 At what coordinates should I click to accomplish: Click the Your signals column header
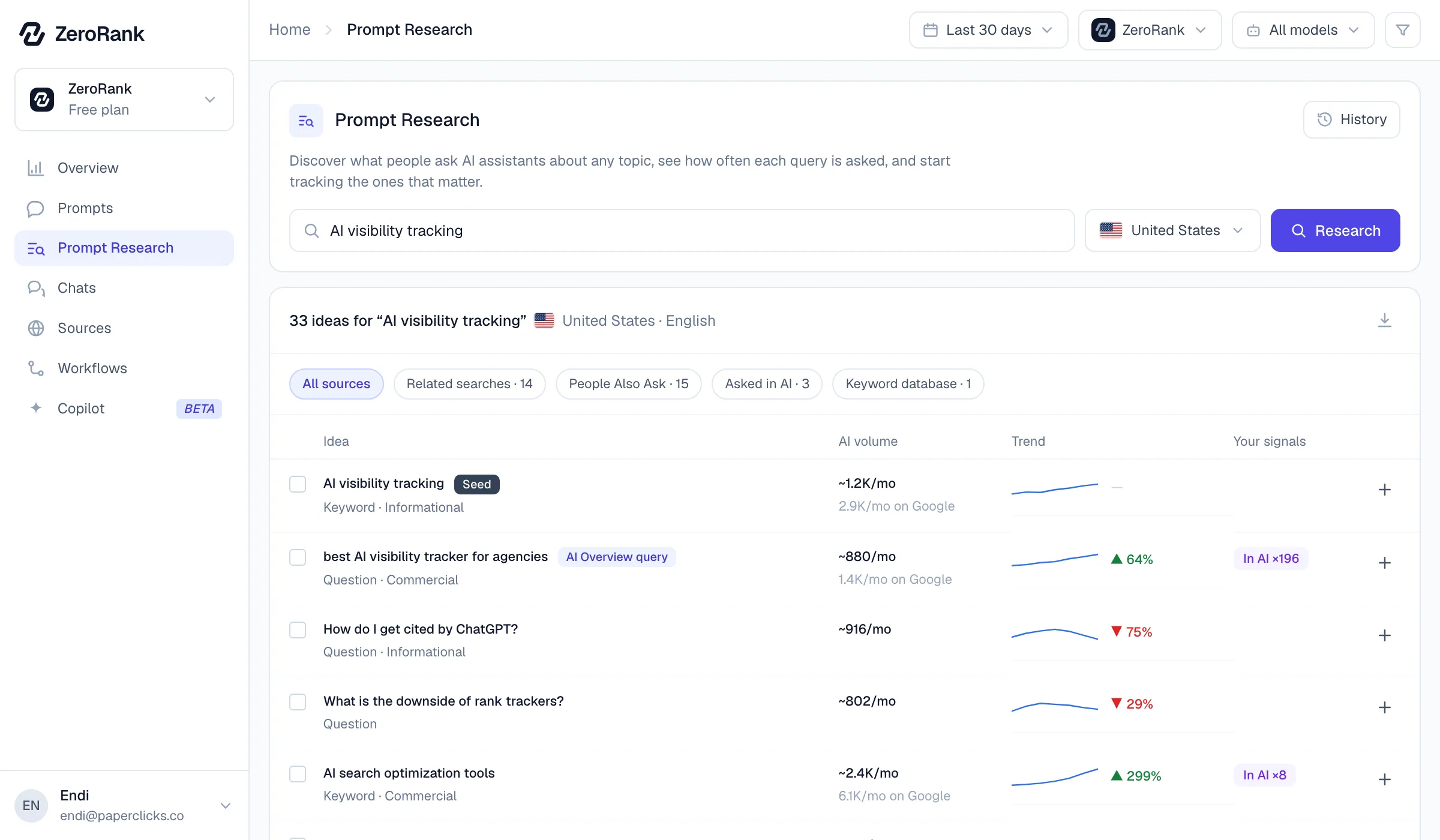[x=1270, y=442]
